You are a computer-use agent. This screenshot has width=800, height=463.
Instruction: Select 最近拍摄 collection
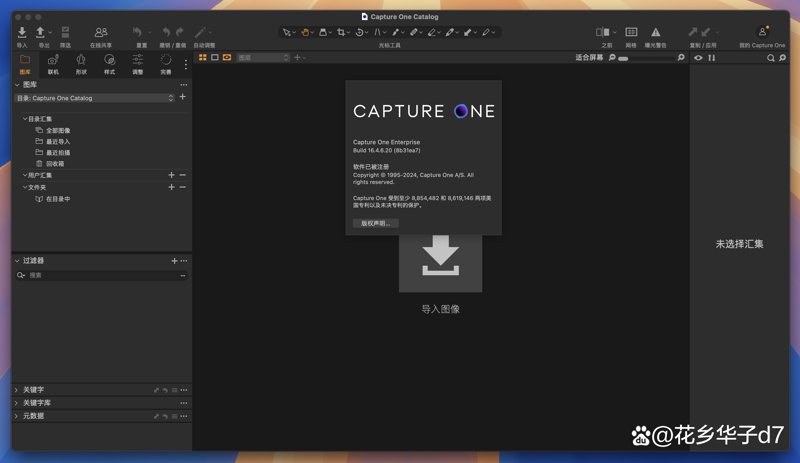(x=53, y=153)
